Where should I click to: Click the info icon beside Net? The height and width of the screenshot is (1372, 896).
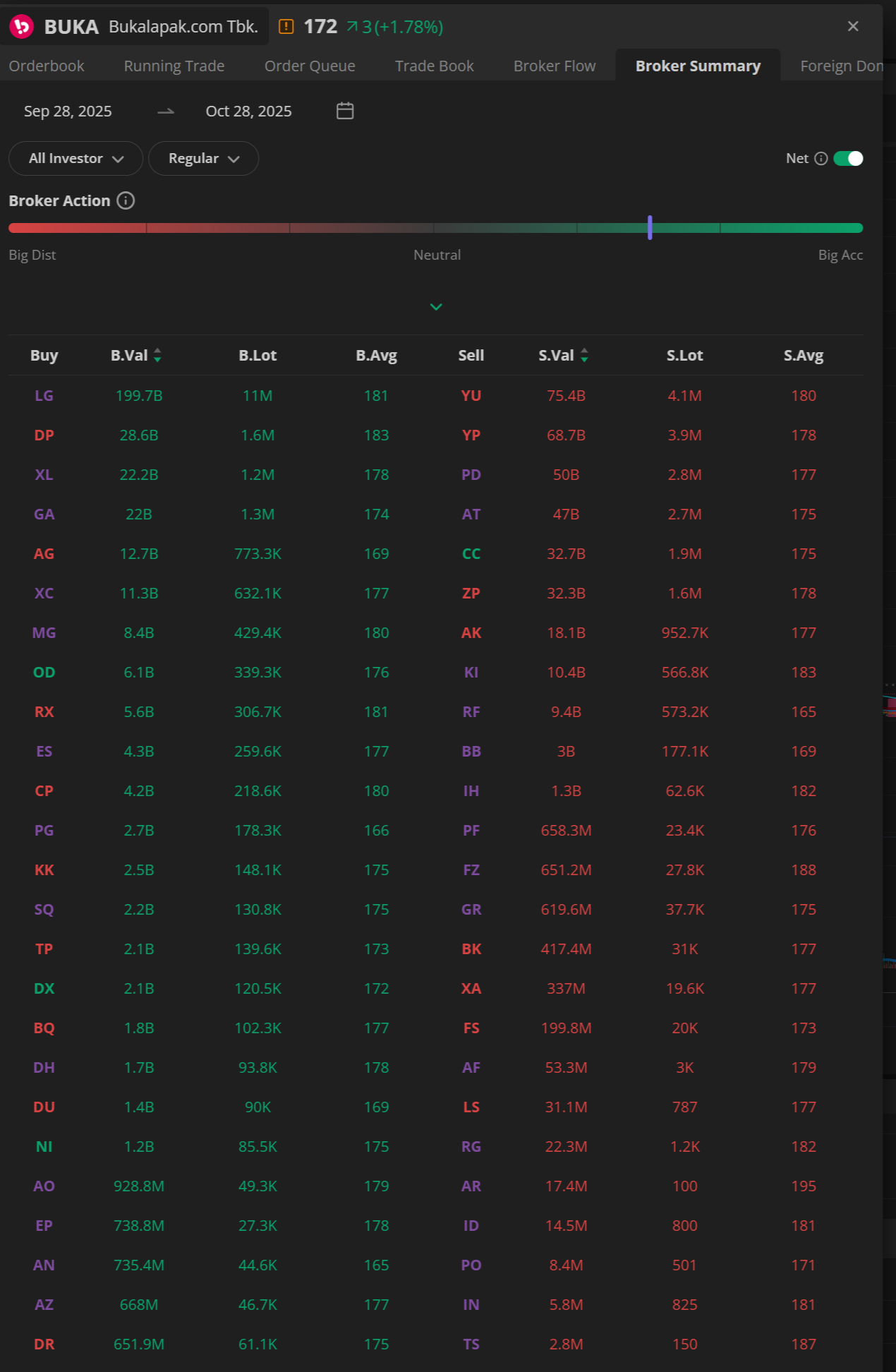pyautogui.click(x=821, y=159)
